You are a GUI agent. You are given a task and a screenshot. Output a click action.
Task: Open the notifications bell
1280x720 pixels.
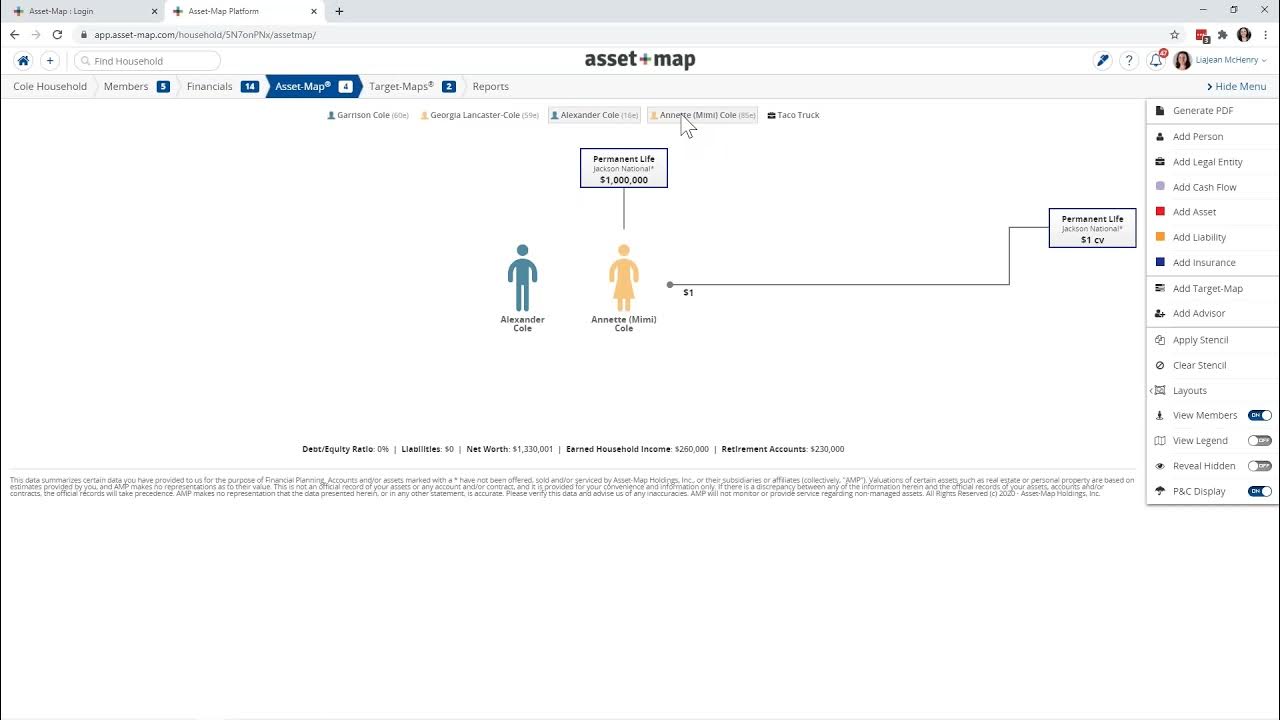tap(1156, 60)
